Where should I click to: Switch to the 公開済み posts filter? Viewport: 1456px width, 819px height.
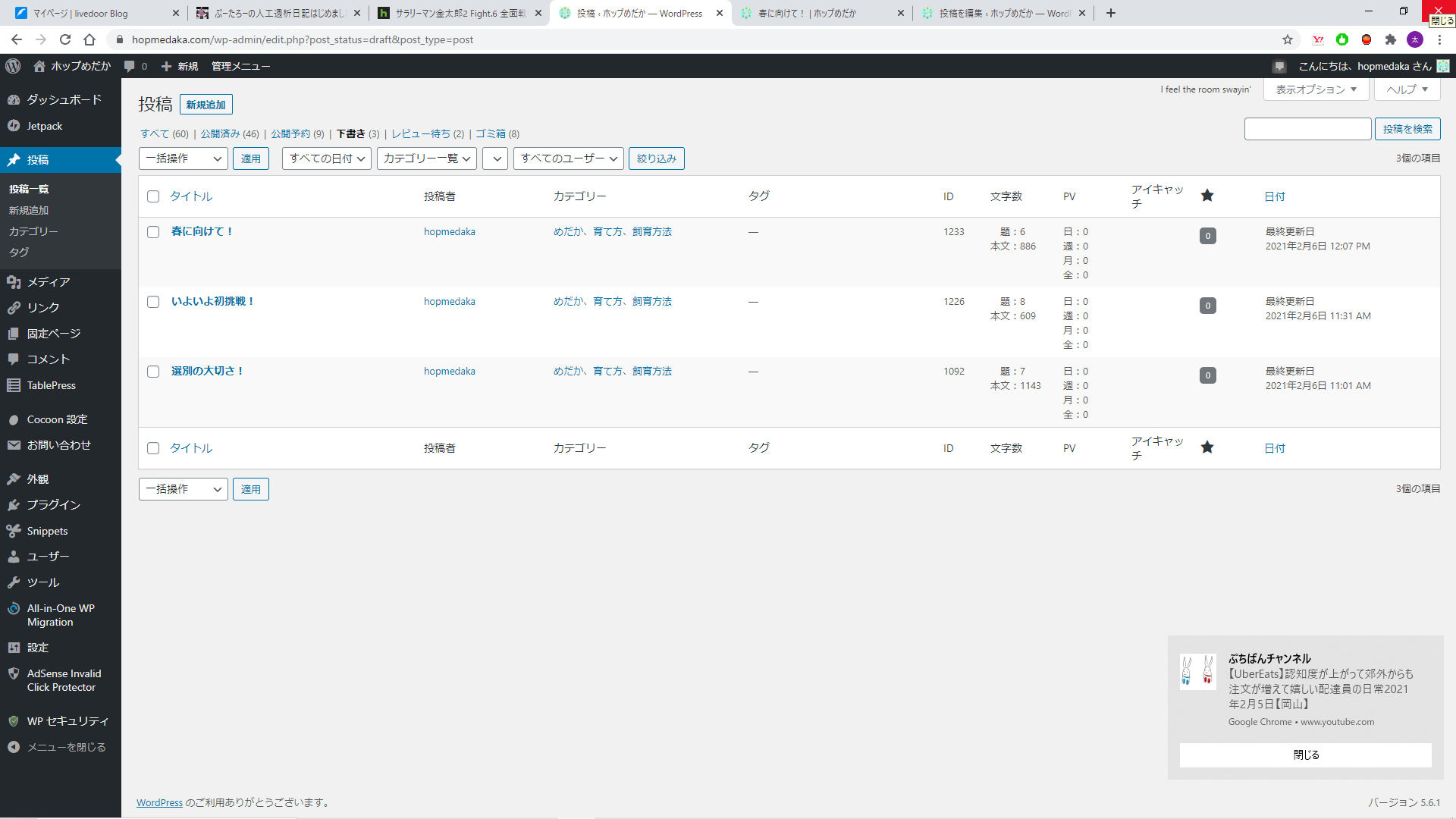click(220, 133)
